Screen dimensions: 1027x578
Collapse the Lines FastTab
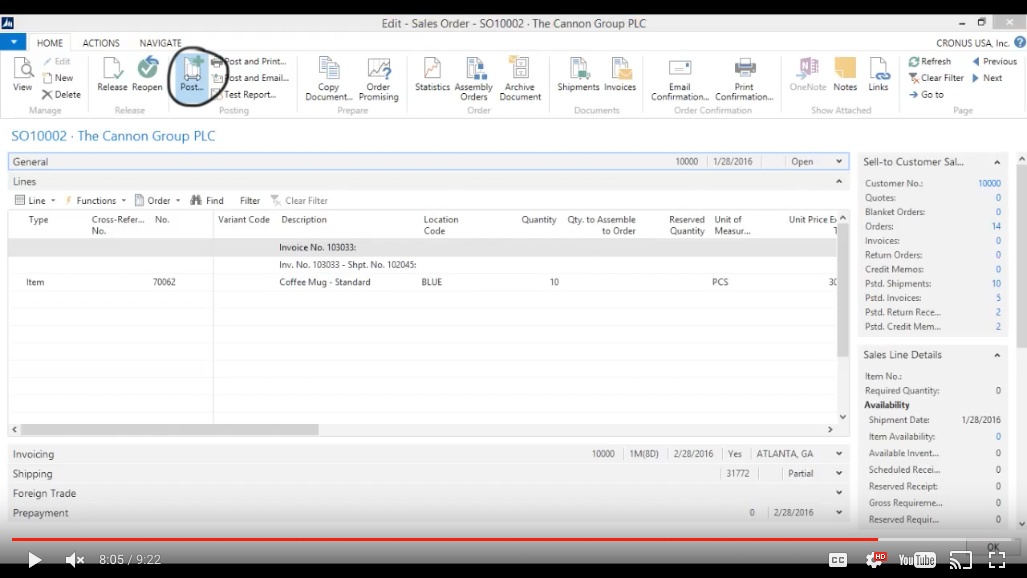tap(839, 182)
